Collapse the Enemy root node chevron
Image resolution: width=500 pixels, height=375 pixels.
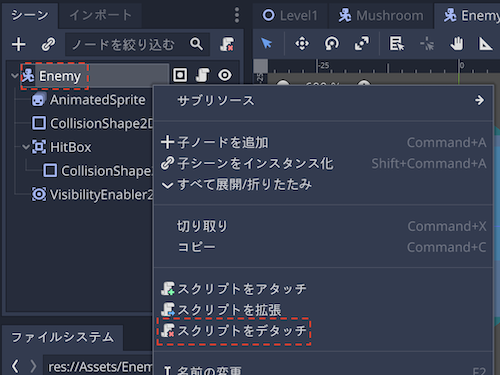pyautogui.click(x=14, y=76)
